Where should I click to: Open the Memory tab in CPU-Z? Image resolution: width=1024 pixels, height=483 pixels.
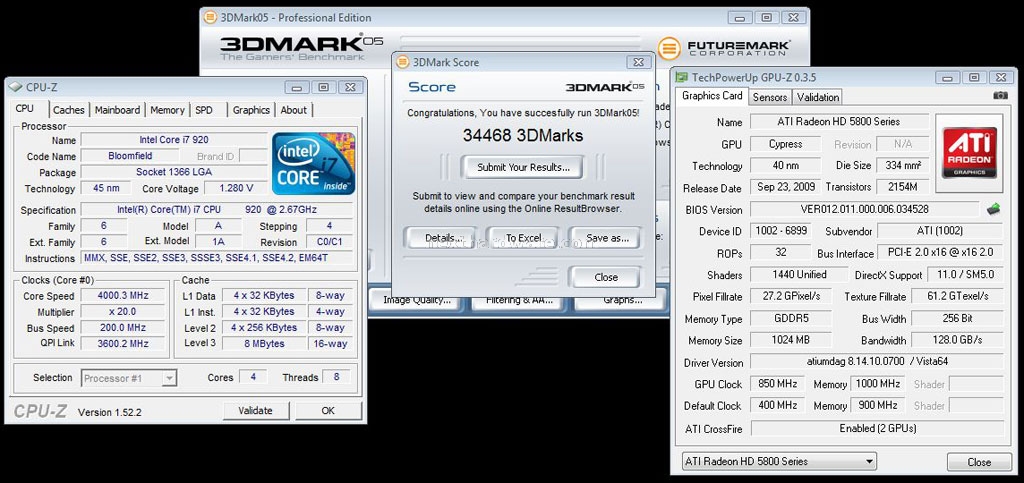click(167, 110)
